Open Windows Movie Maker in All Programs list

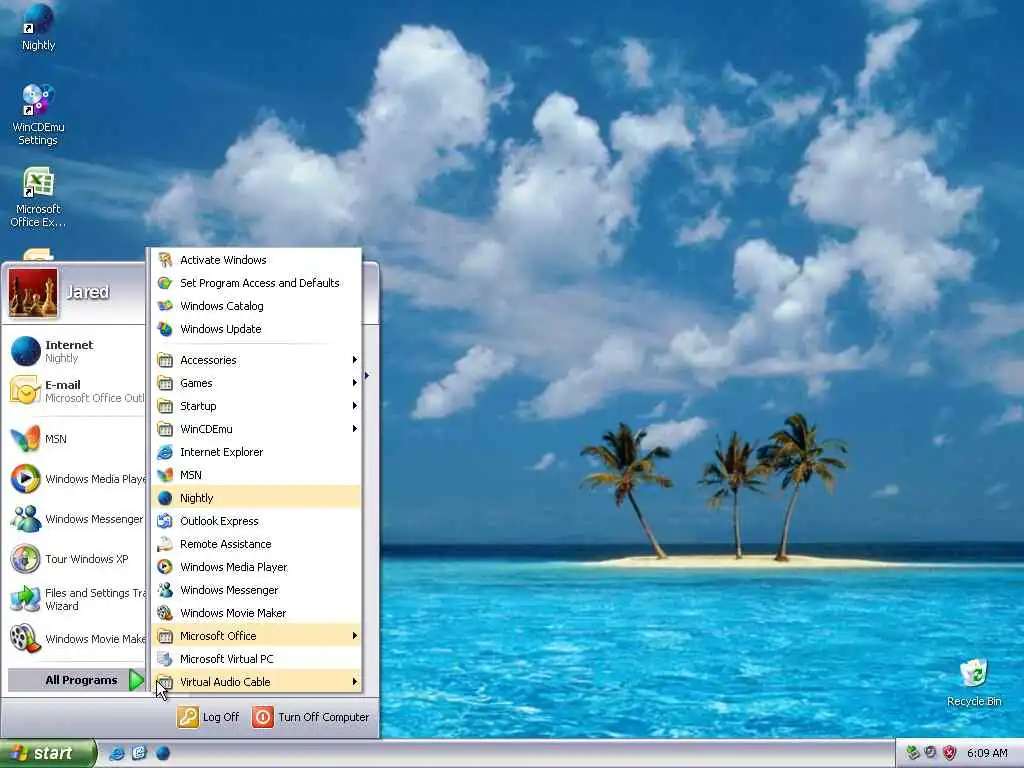[256, 613]
